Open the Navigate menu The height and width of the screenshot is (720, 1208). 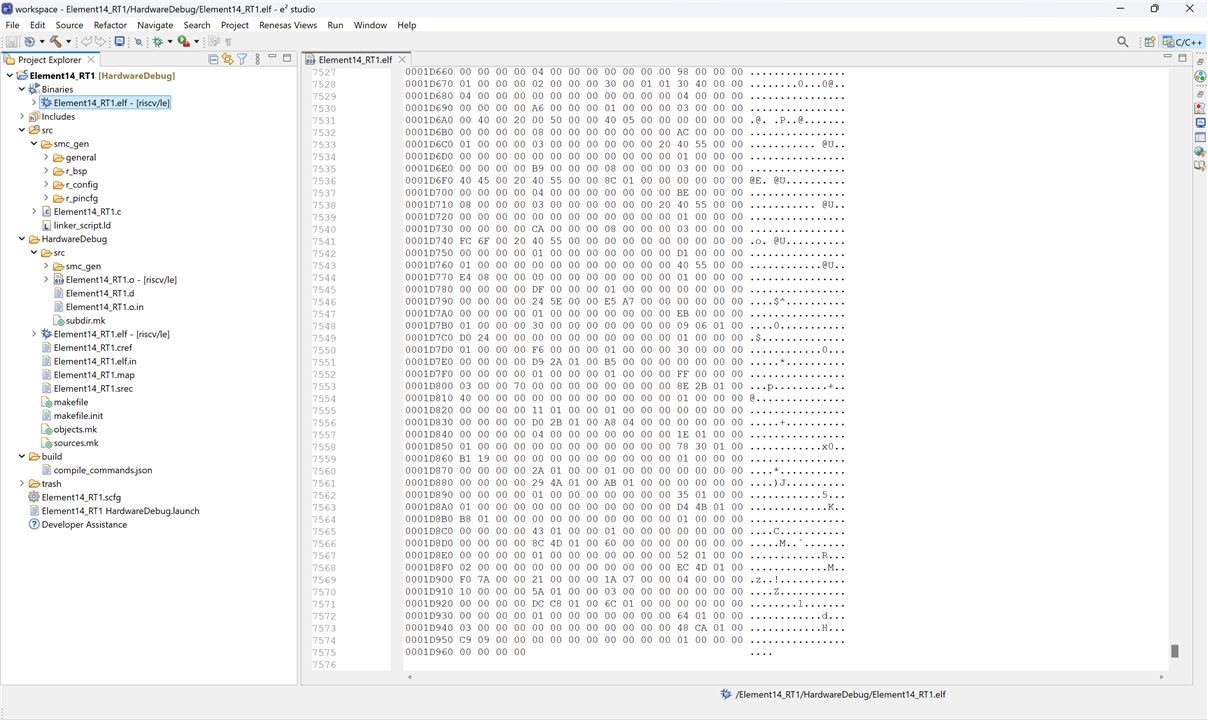(x=155, y=25)
